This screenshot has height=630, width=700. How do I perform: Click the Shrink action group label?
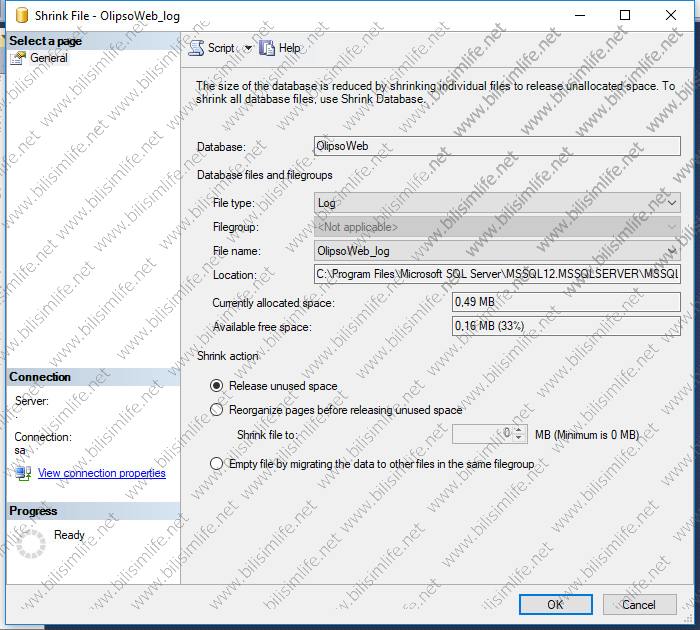(228, 356)
